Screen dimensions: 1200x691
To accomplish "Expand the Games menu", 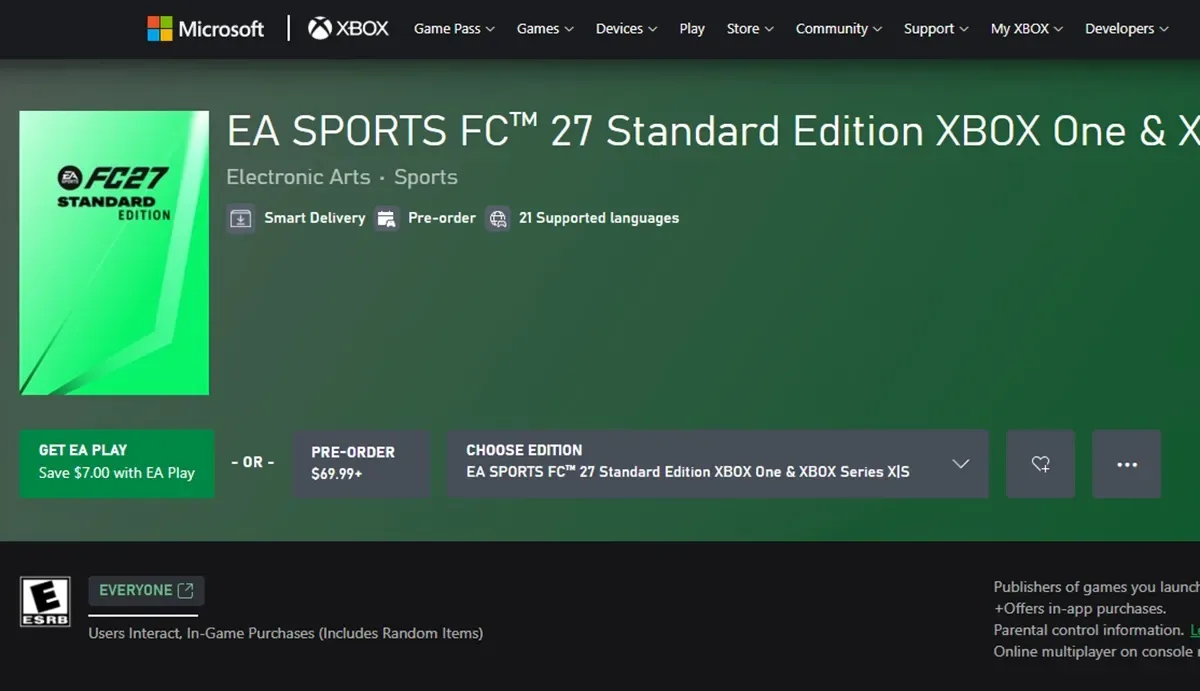I will click(x=545, y=28).
